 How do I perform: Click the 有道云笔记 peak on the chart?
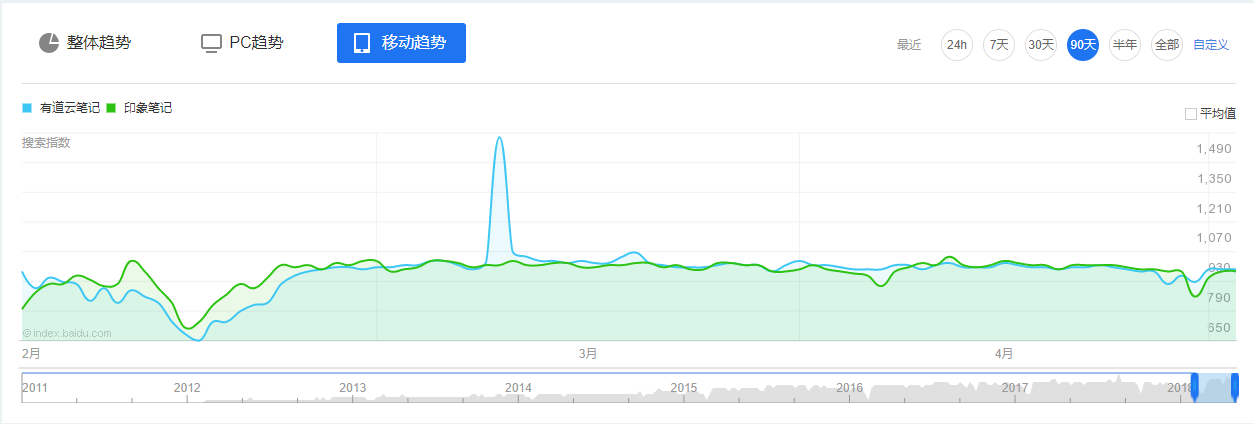tap(499, 138)
